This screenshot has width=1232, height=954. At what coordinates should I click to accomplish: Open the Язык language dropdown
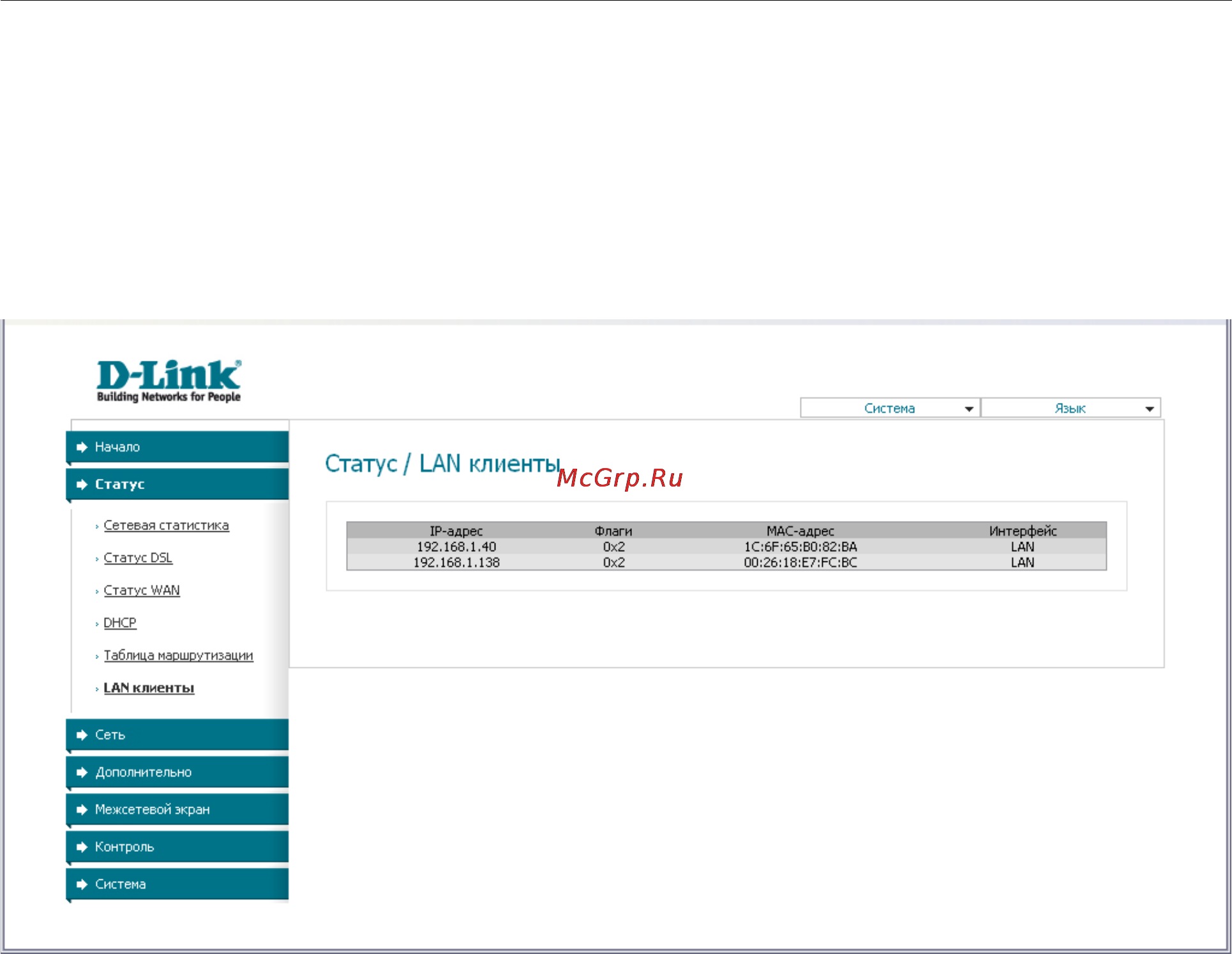tap(1070, 408)
